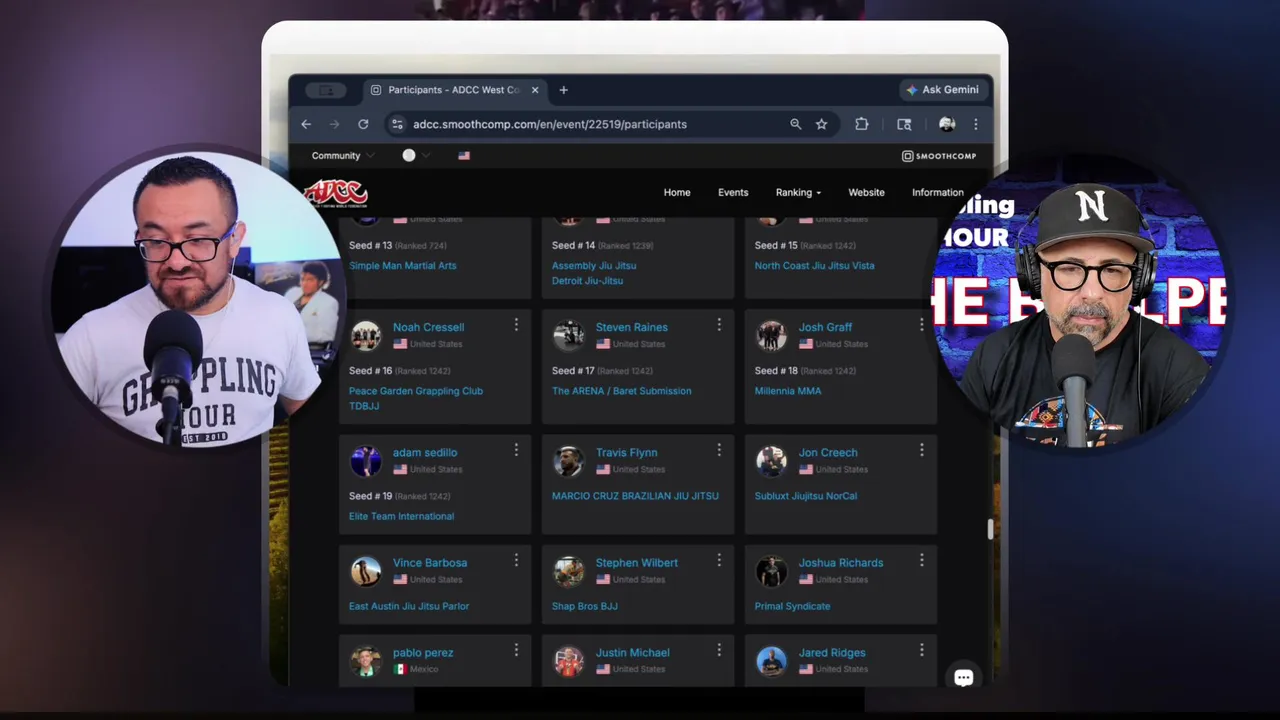Open Steven Raines's profile link
1280x720 pixels.
[631, 327]
